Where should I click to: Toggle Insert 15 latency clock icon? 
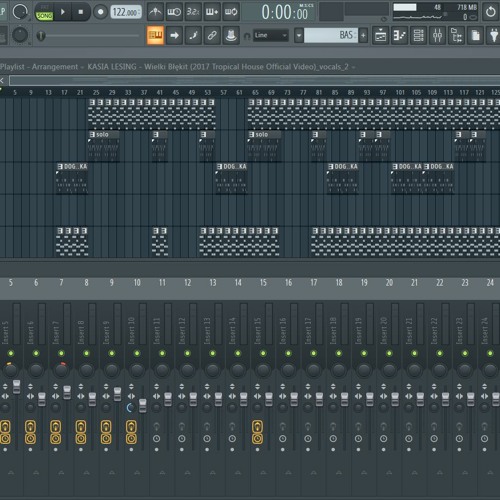point(257,439)
